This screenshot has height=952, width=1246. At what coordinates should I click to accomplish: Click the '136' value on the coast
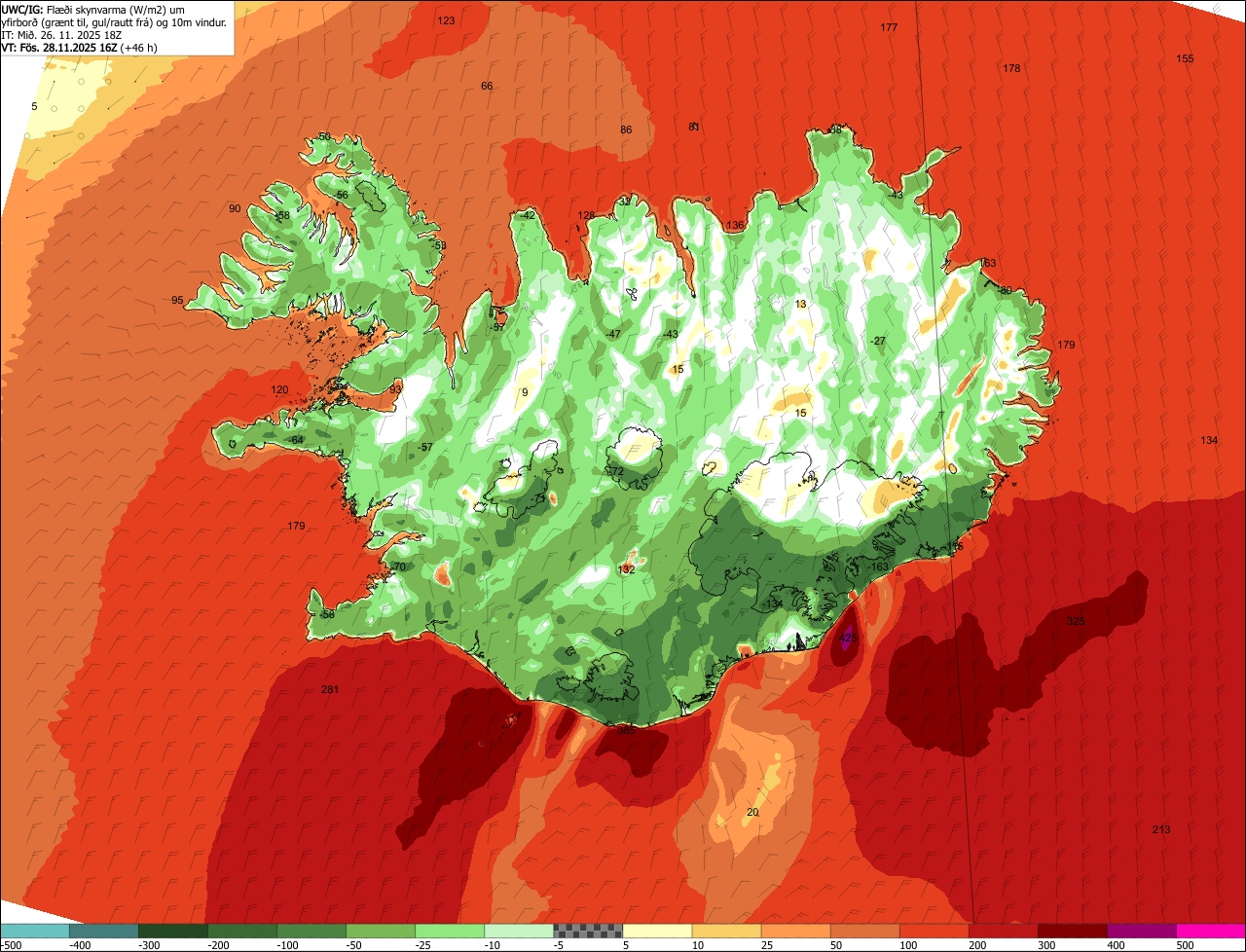point(735,225)
